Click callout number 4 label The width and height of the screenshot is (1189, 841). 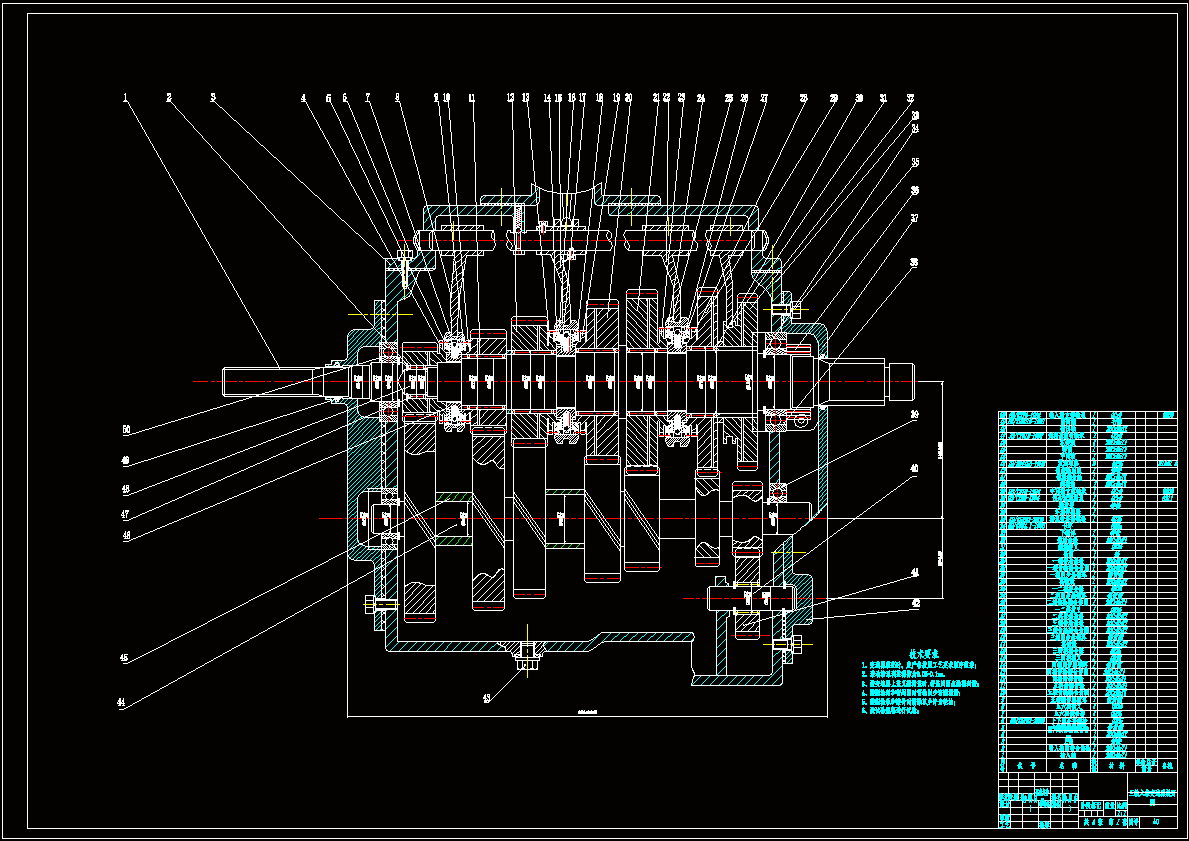click(x=303, y=98)
